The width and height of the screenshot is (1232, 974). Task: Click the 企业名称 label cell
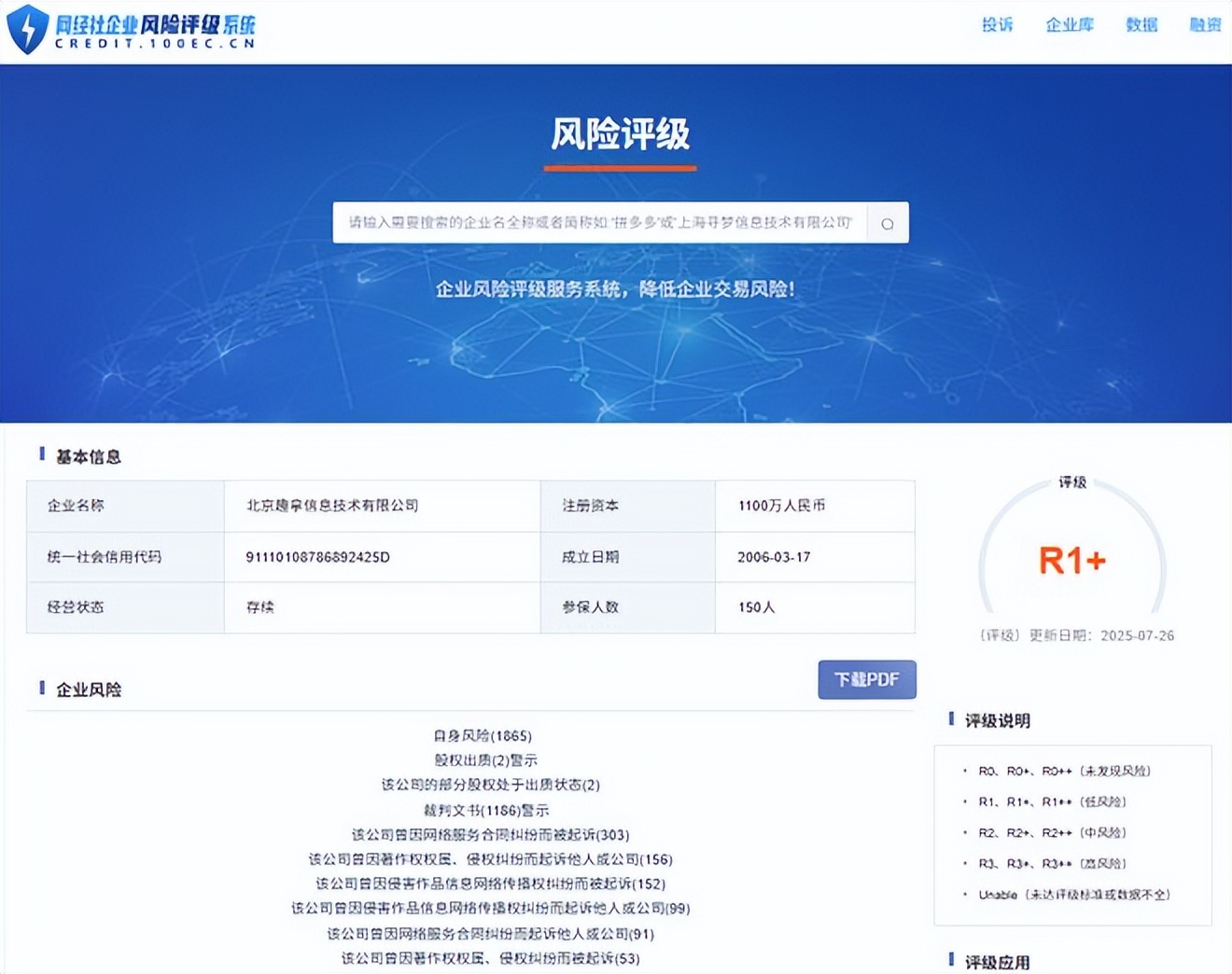coord(125,506)
